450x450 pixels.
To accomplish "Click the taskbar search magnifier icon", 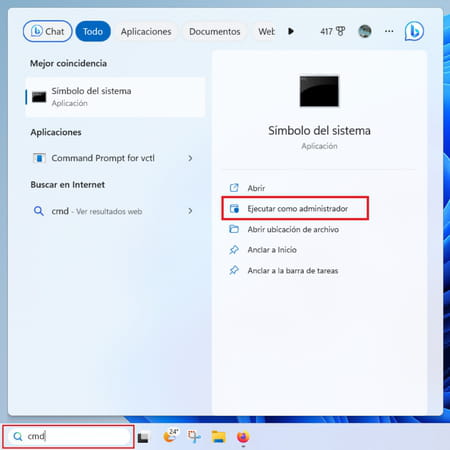I will [17, 436].
